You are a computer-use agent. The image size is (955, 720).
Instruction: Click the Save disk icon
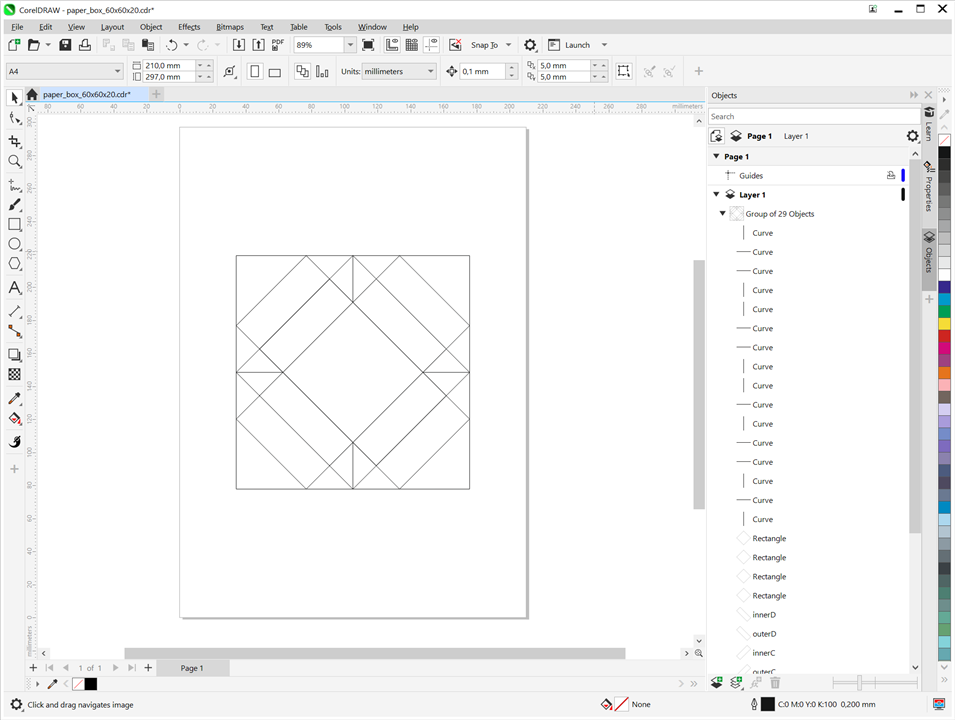coord(65,45)
